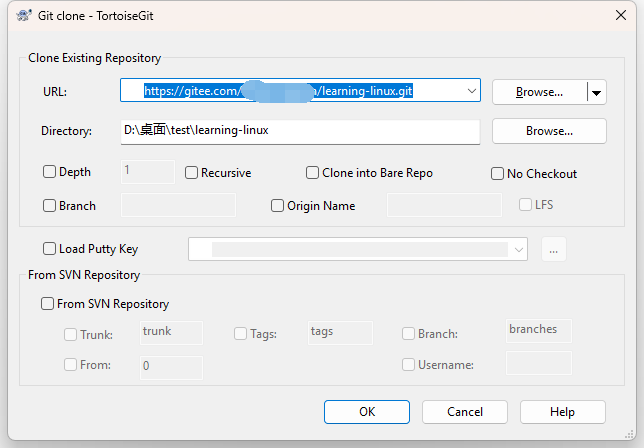Enable the No Checkout option

pos(497,174)
